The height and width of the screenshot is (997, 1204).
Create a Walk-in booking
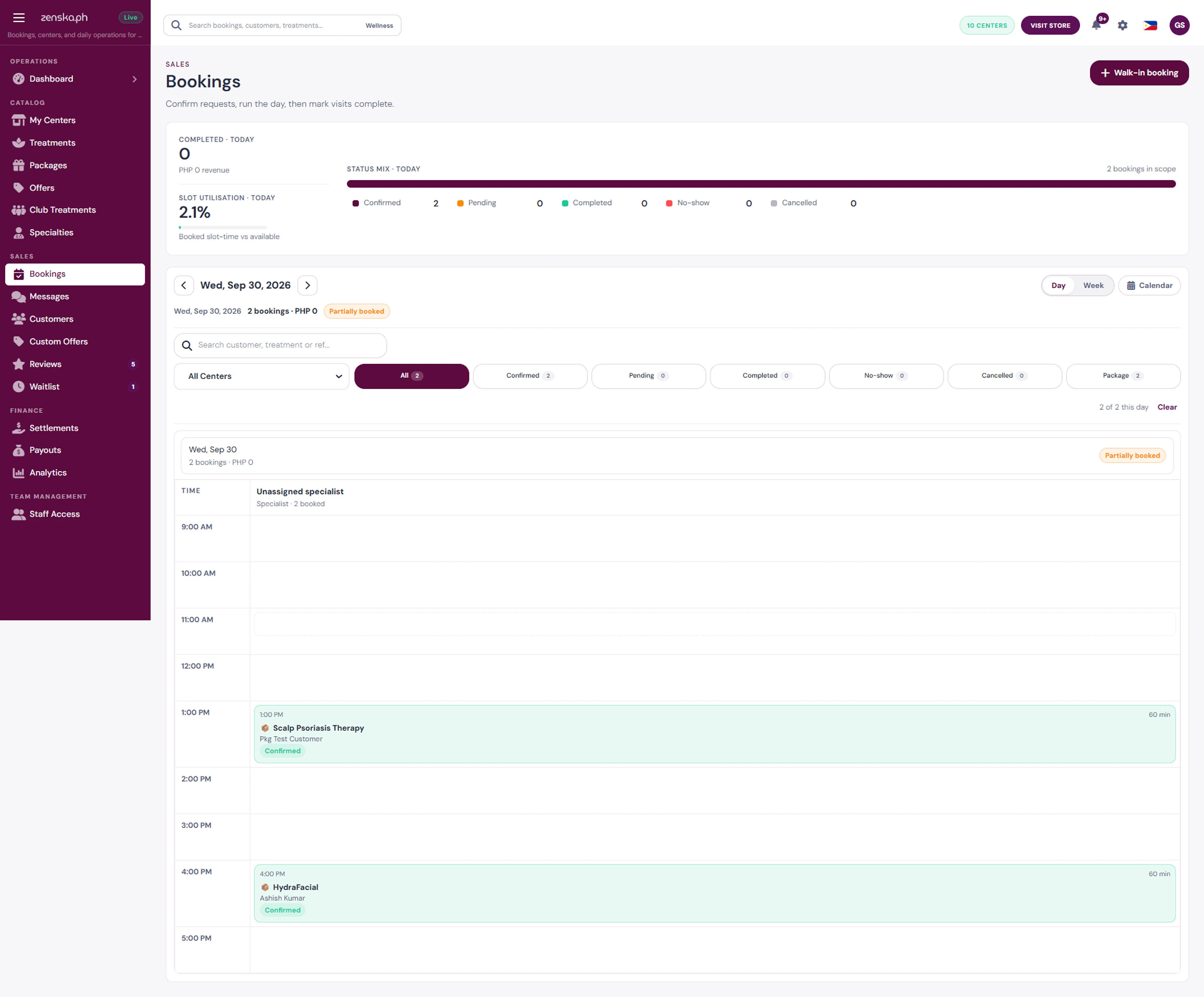tap(1139, 73)
